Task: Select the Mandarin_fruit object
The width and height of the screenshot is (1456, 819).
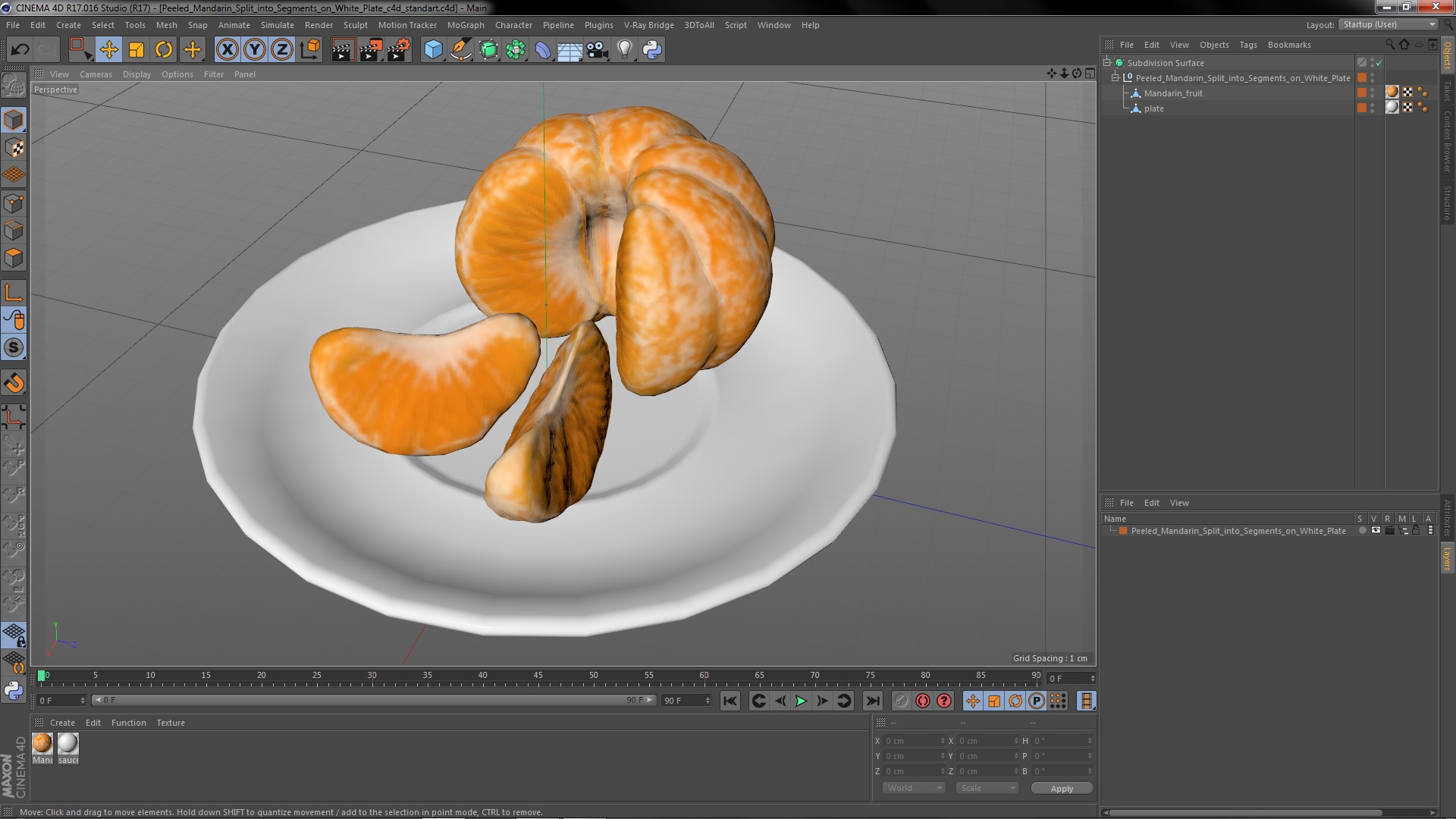Action: pos(1173,93)
